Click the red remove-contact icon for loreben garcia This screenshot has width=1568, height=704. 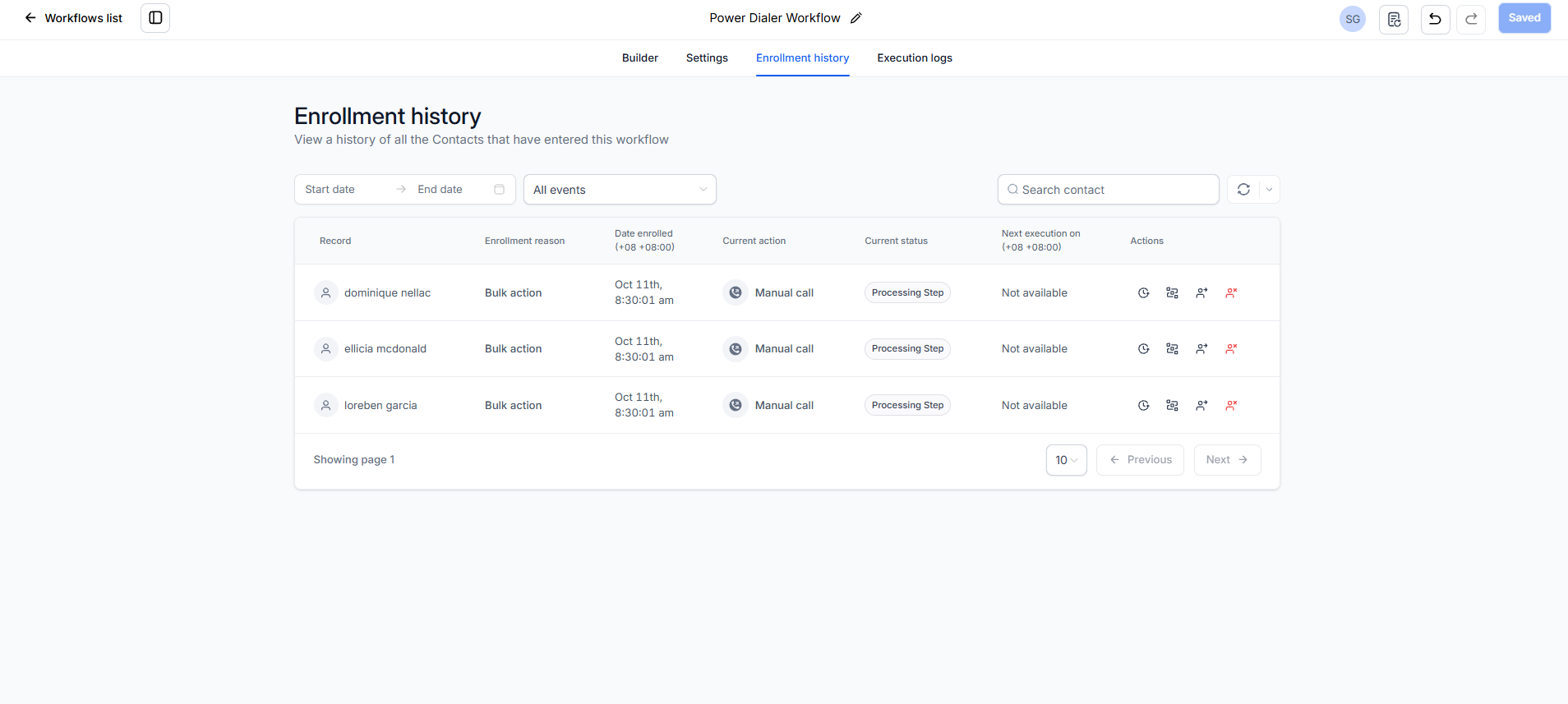1231,406
